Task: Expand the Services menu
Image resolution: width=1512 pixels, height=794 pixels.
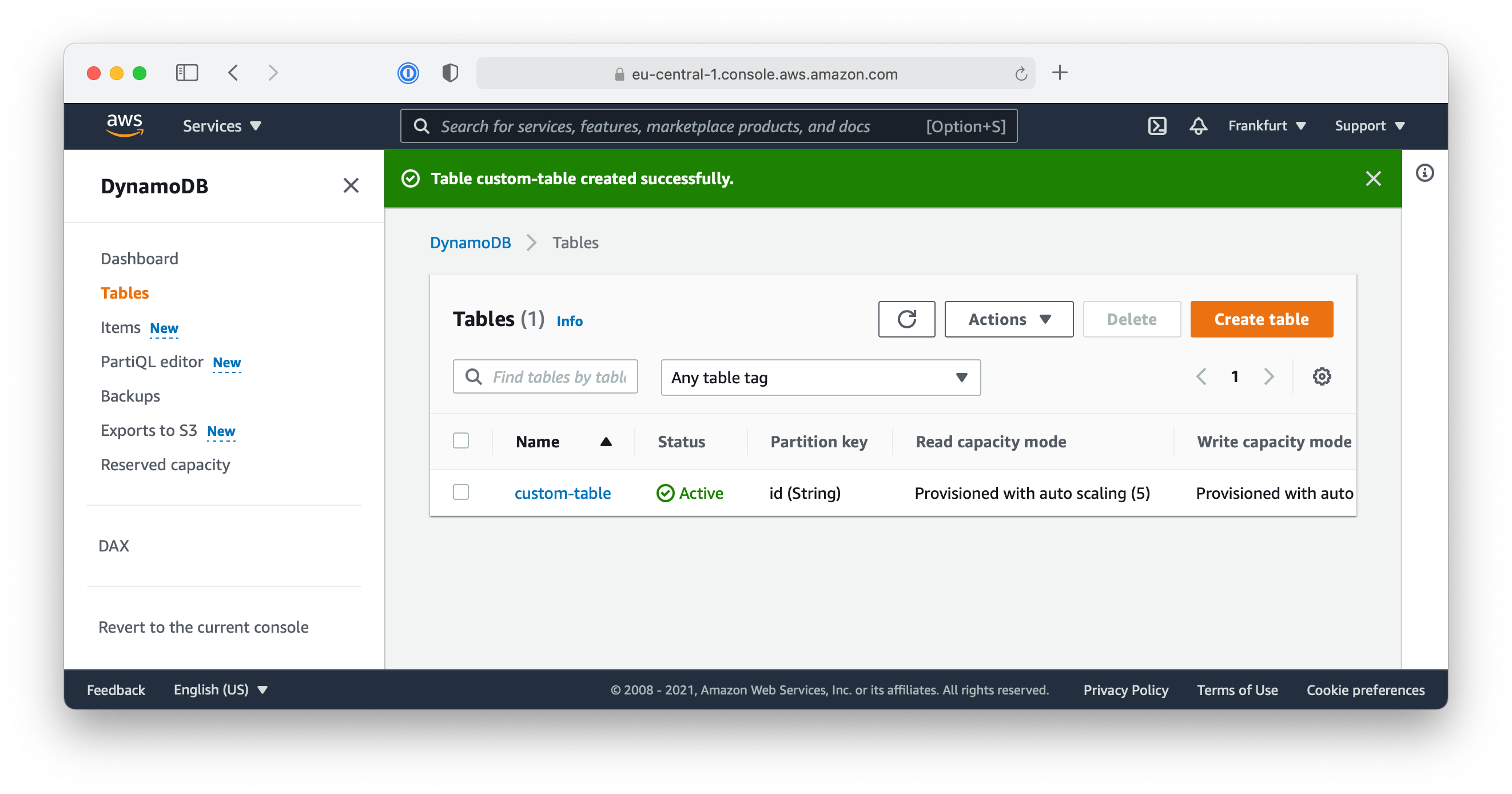Action: [x=222, y=126]
